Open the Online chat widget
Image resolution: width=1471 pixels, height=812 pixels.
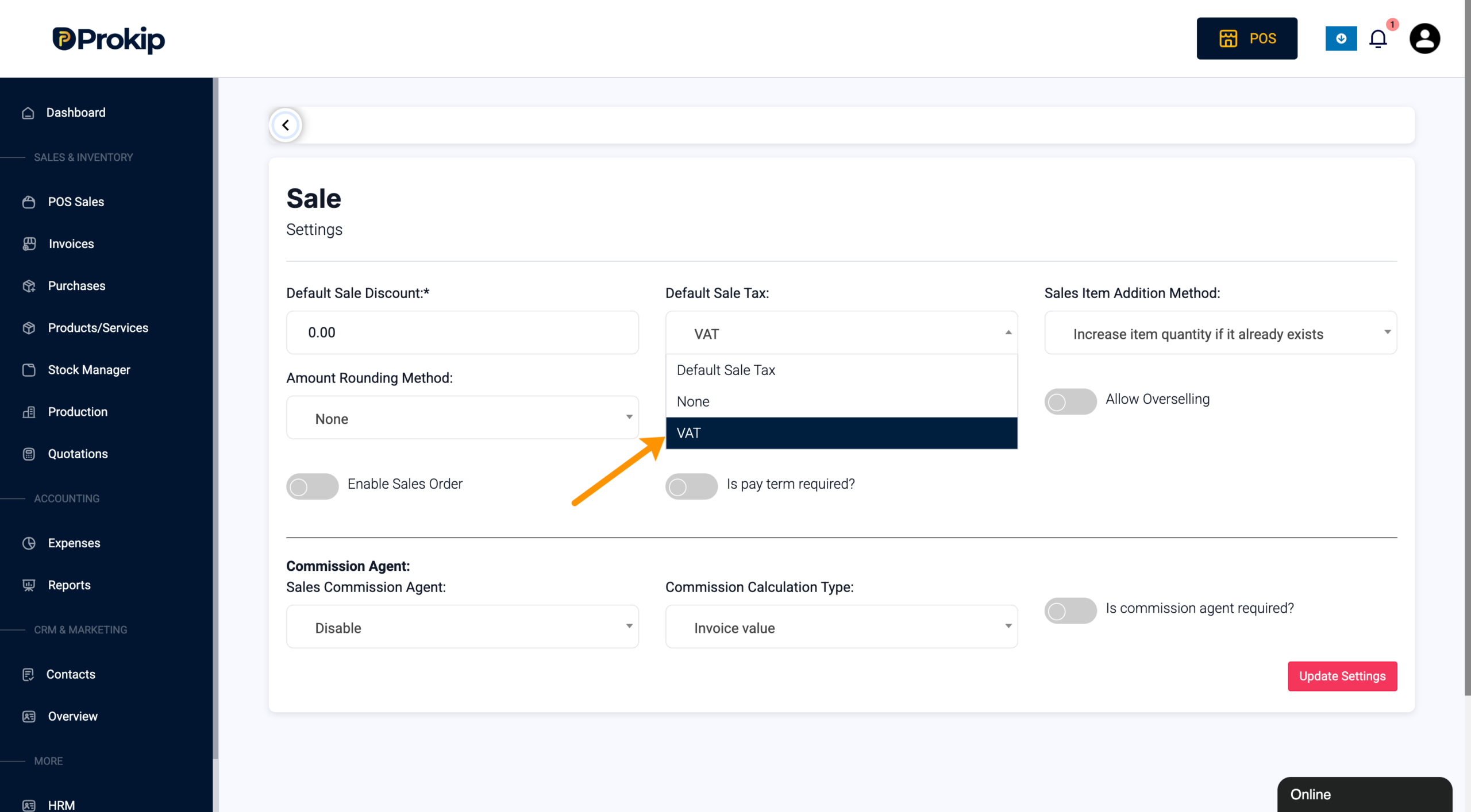(1364, 794)
